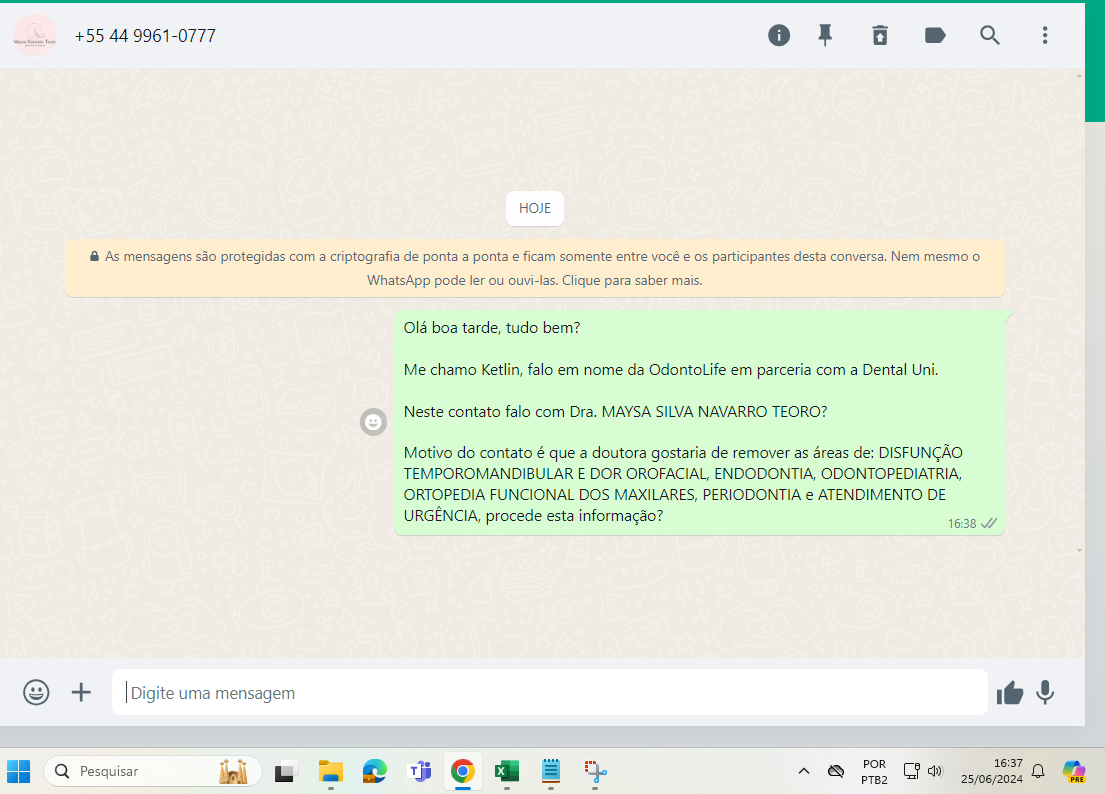Open volume control tray icon

[x=935, y=771]
